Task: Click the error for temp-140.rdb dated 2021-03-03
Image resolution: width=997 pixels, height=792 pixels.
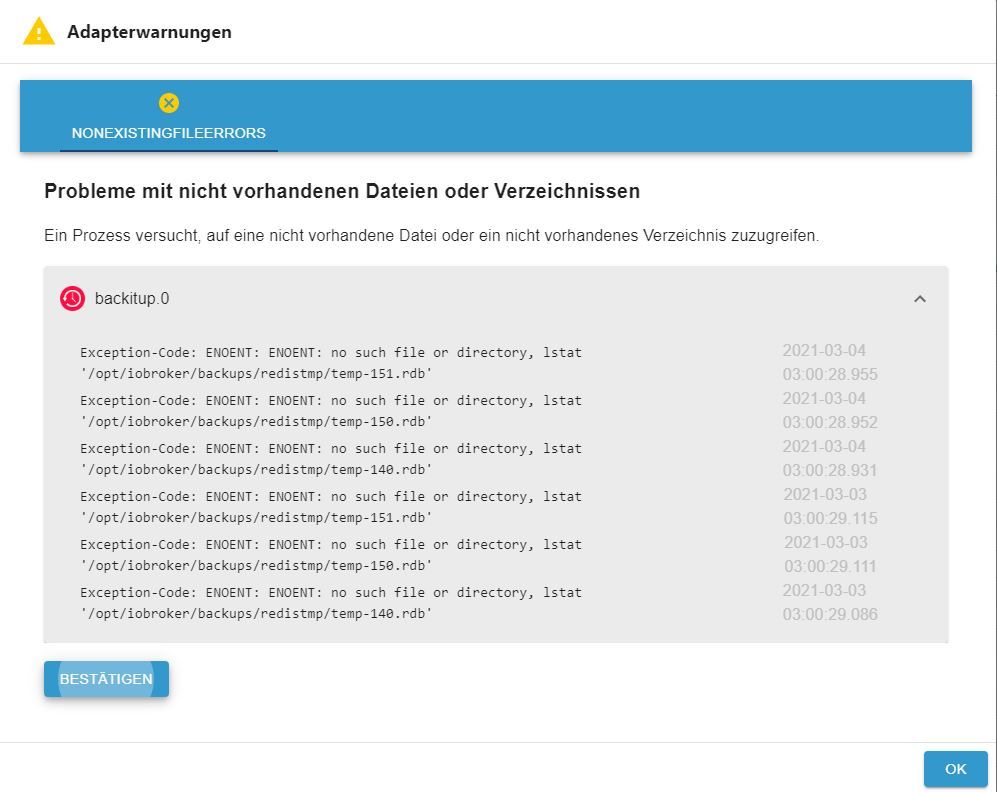Action: click(331, 603)
